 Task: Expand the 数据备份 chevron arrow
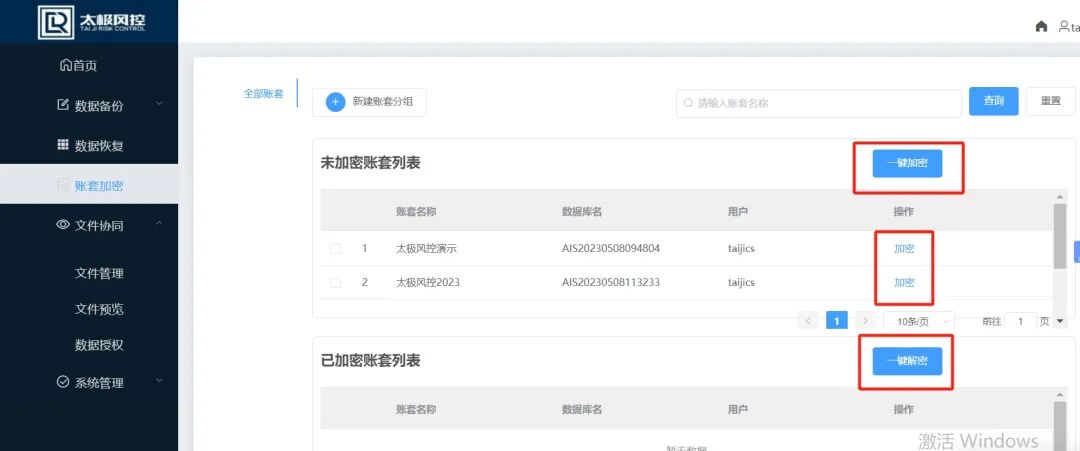[x=159, y=104]
